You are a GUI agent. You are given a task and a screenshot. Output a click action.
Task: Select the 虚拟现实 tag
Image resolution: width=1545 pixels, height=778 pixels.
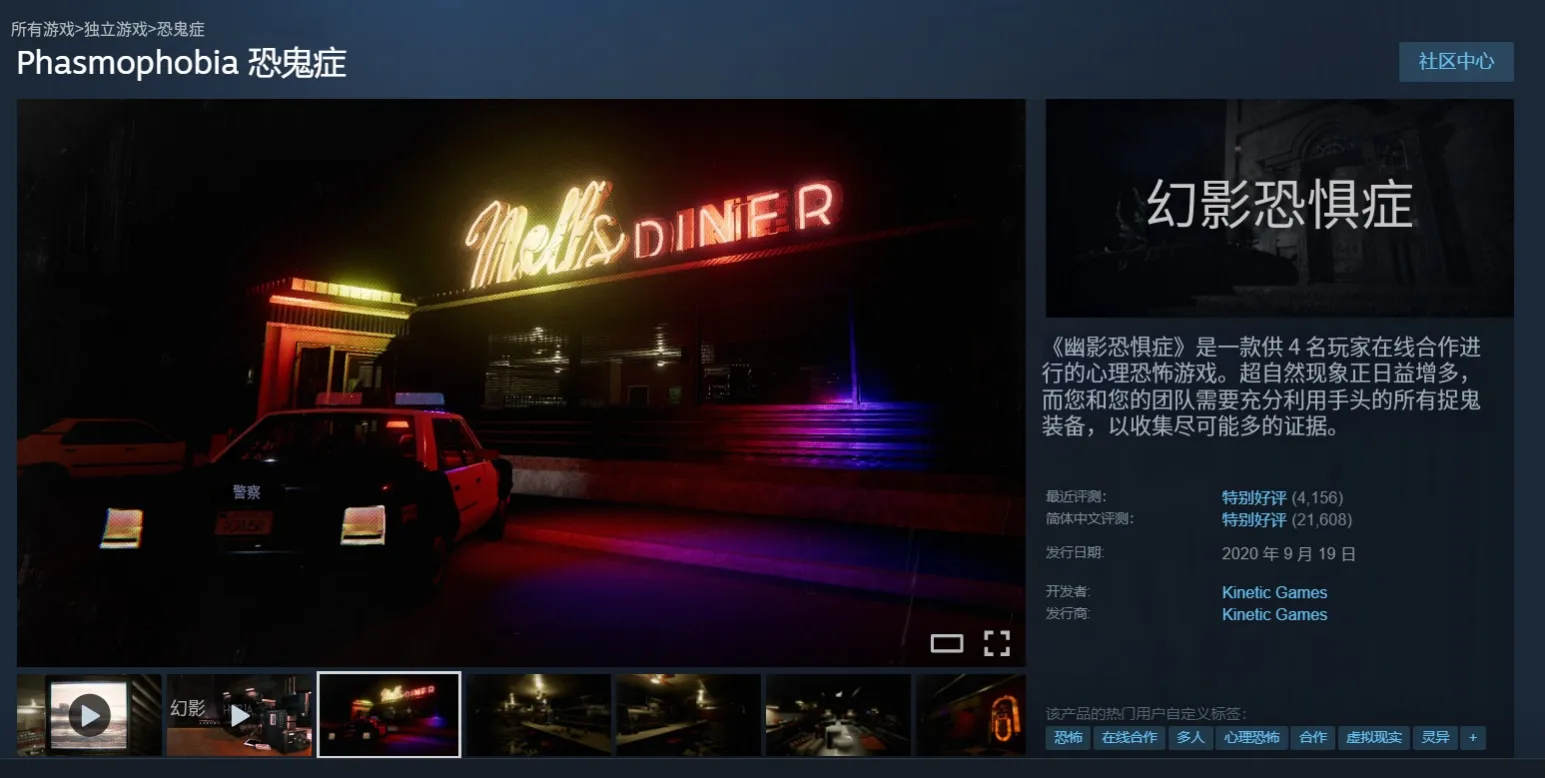(x=1373, y=738)
